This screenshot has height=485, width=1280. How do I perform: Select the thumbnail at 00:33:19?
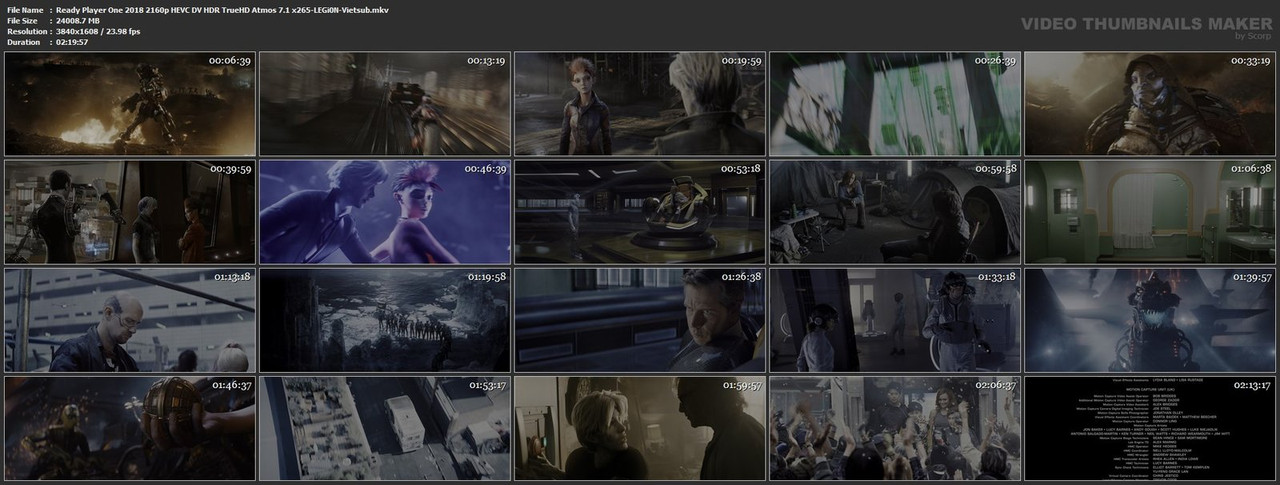[1150, 103]
